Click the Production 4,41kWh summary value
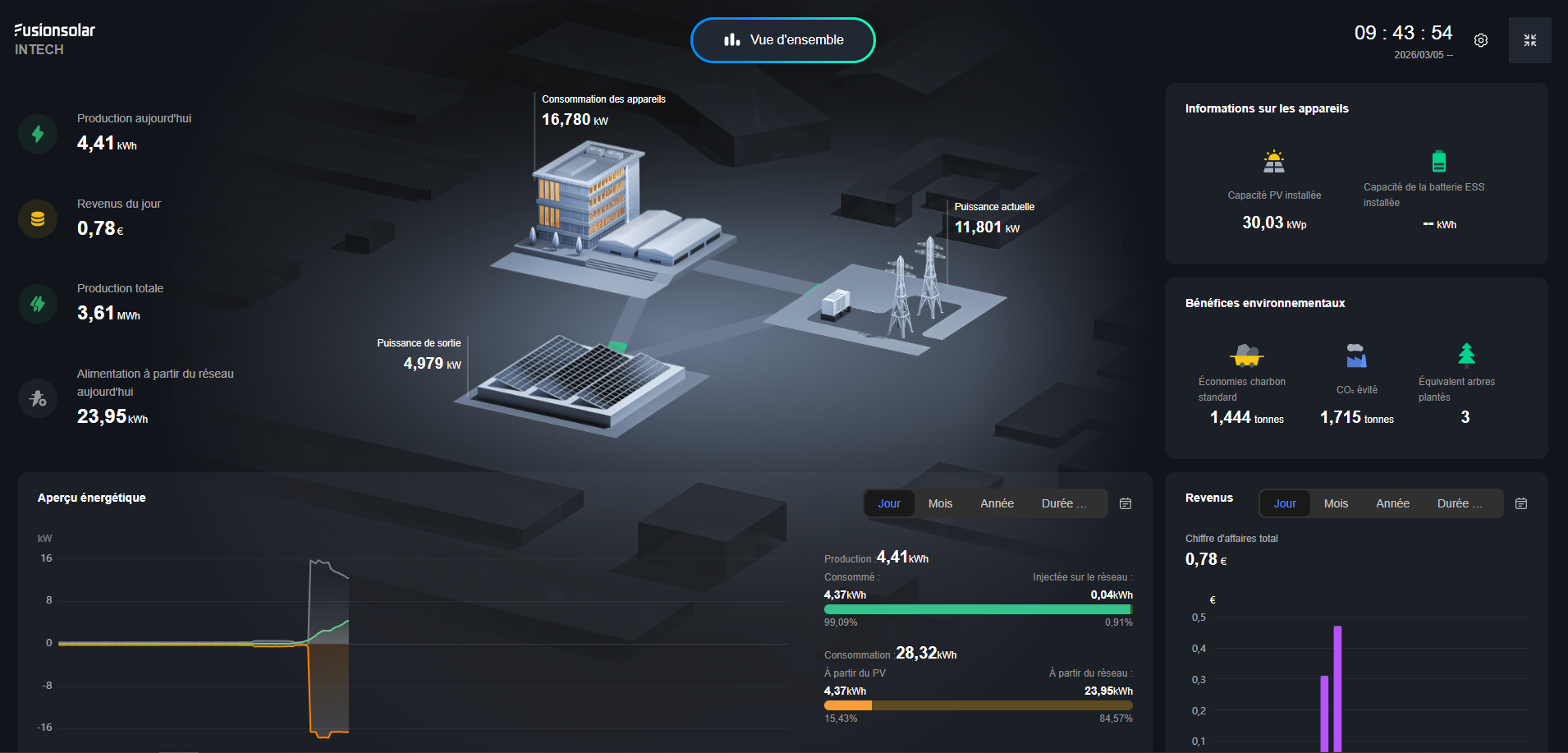The height and width of the screenshot is (753, 1568). pos(902,557)
